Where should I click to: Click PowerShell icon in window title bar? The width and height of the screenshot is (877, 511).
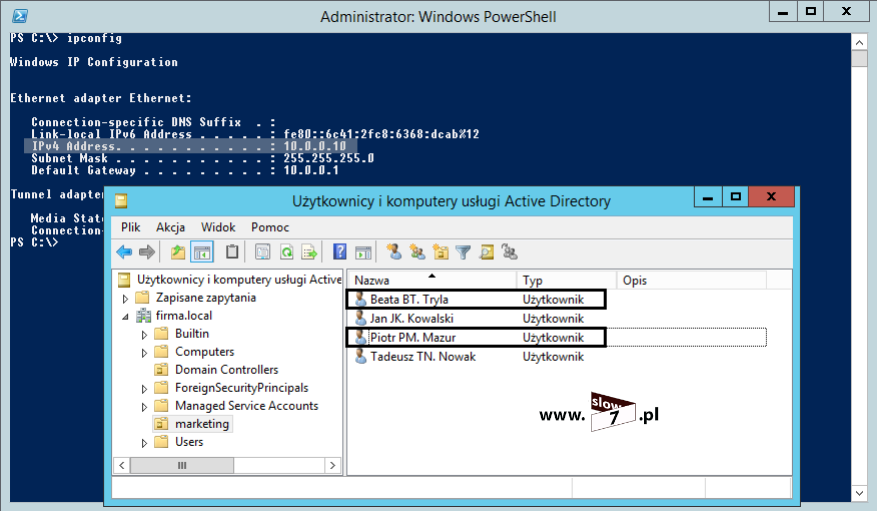point(20,16)
